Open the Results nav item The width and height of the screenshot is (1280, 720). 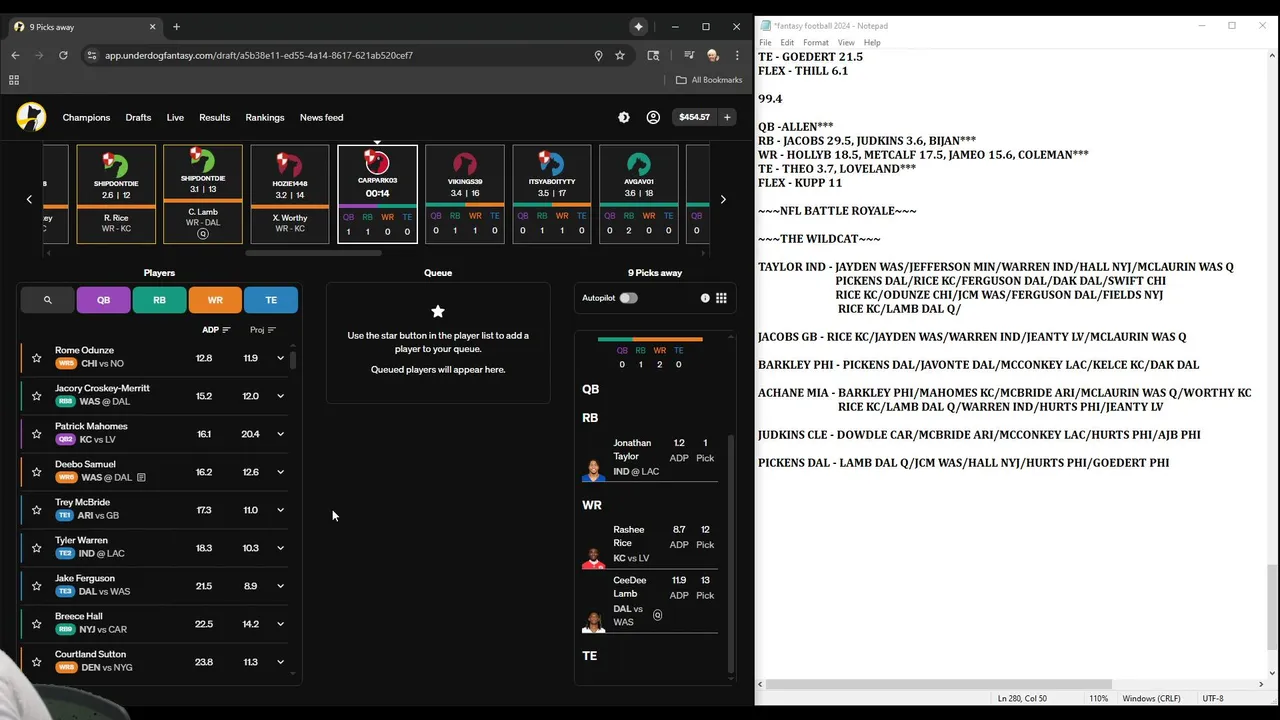pyautogui.click(x=214, y=117)
